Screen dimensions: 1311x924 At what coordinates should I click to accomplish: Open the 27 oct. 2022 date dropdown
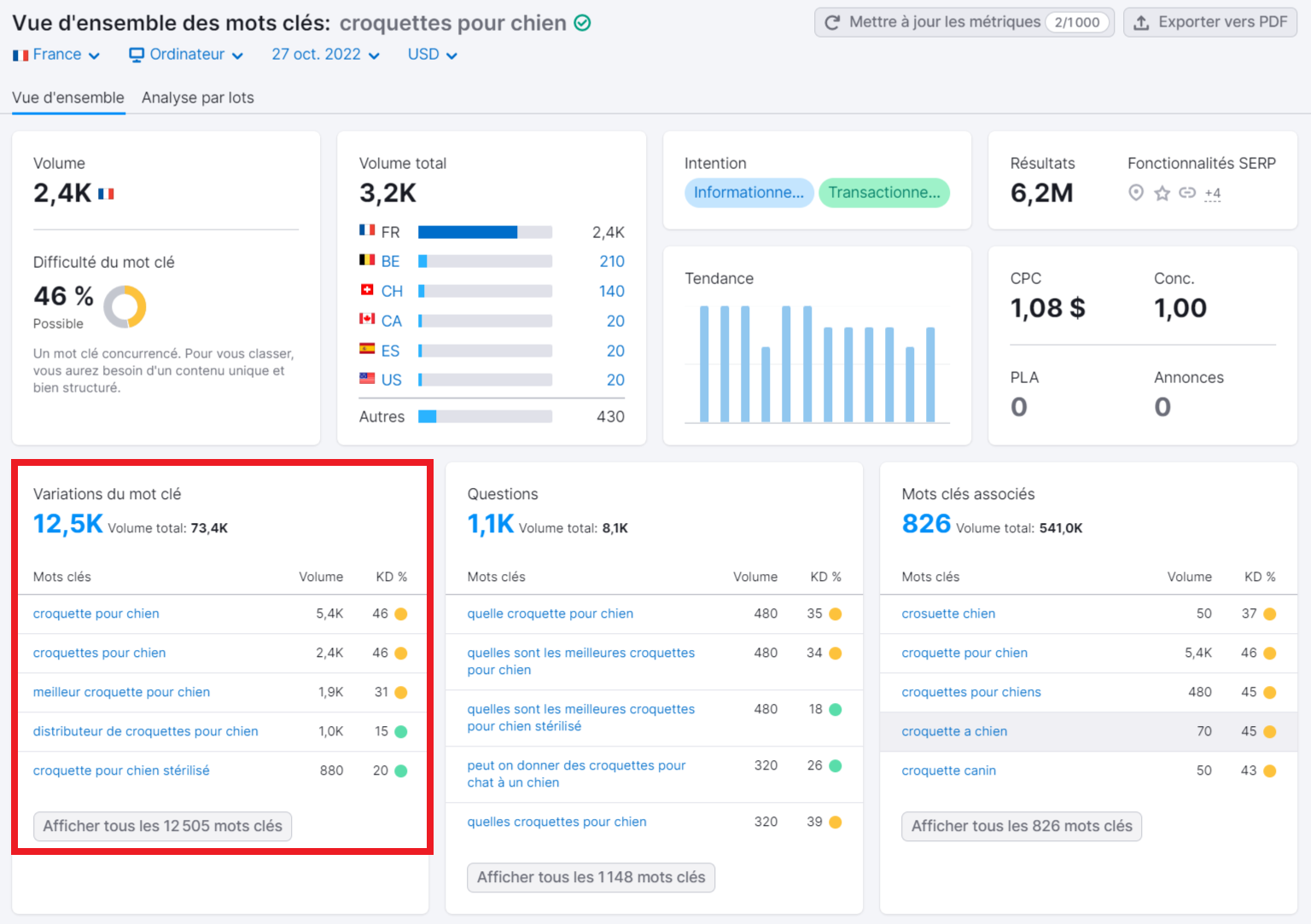click(x=325, y=55)
